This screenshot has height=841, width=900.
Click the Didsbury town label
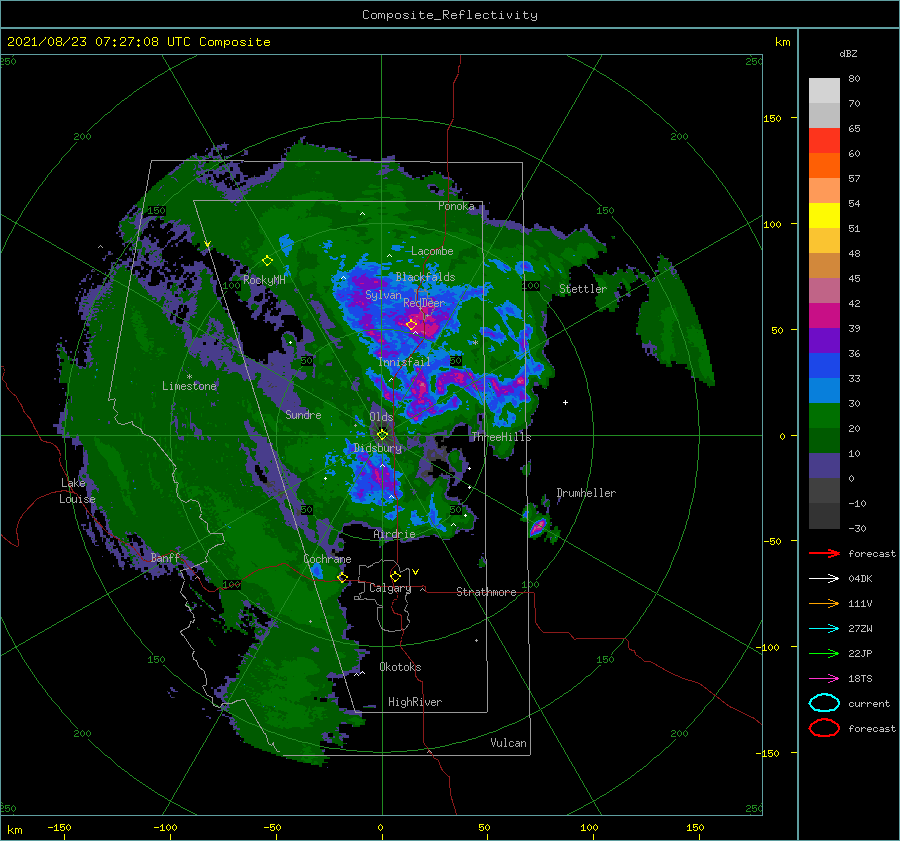pyautogui.click(x=377, y=448)
